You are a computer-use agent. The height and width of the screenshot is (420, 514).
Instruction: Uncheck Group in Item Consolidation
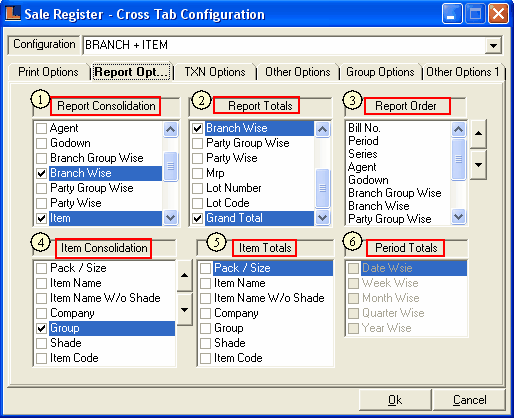pyautogui.click(x=41, y=329)
